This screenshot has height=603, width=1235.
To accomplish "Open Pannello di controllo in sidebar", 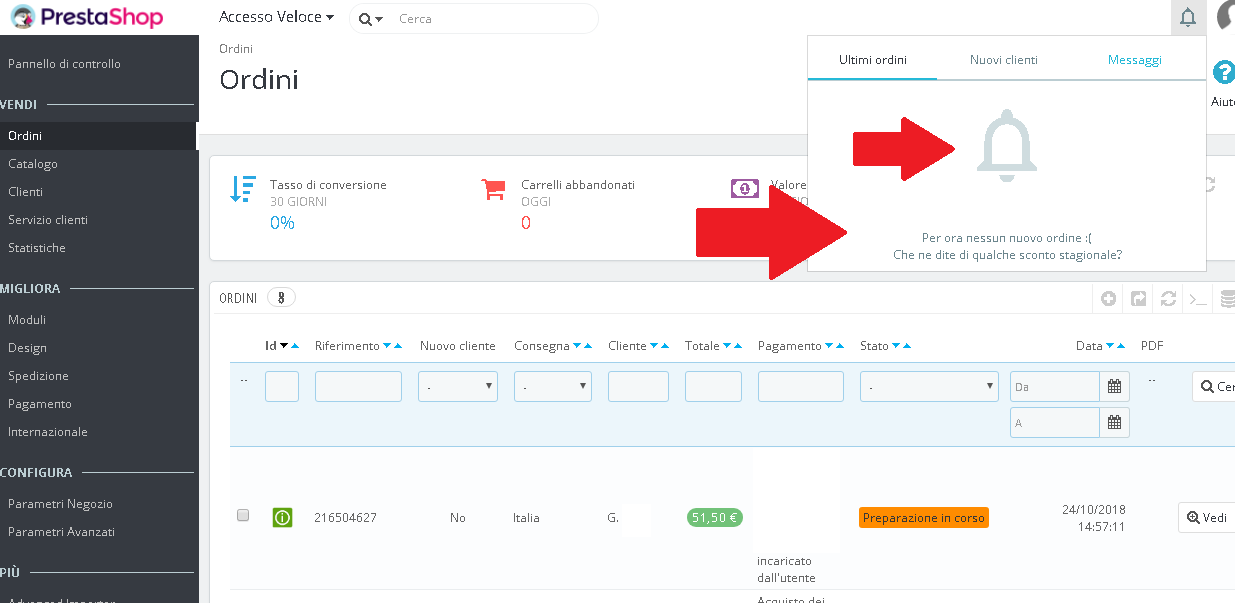I will 64,64.
